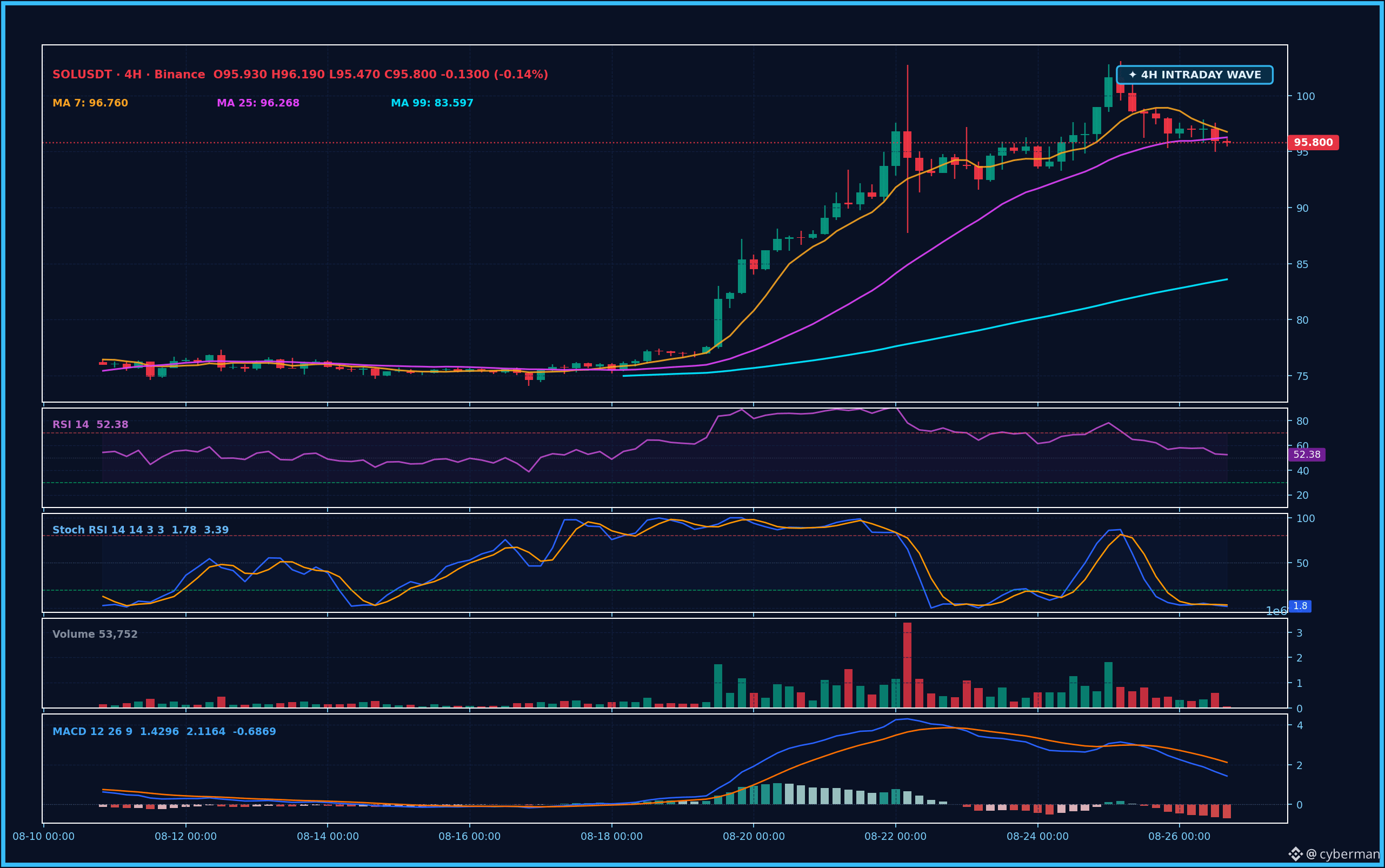Click the 08-26 00:00 date axis label

[x=1180, y=837]
